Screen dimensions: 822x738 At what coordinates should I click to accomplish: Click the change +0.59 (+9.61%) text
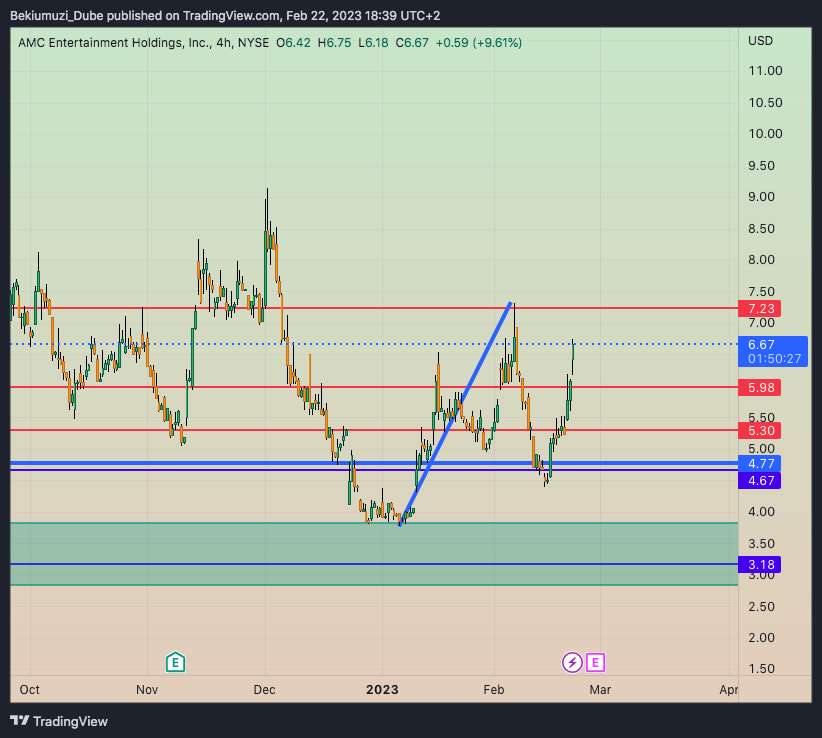(x=479, y=42)
